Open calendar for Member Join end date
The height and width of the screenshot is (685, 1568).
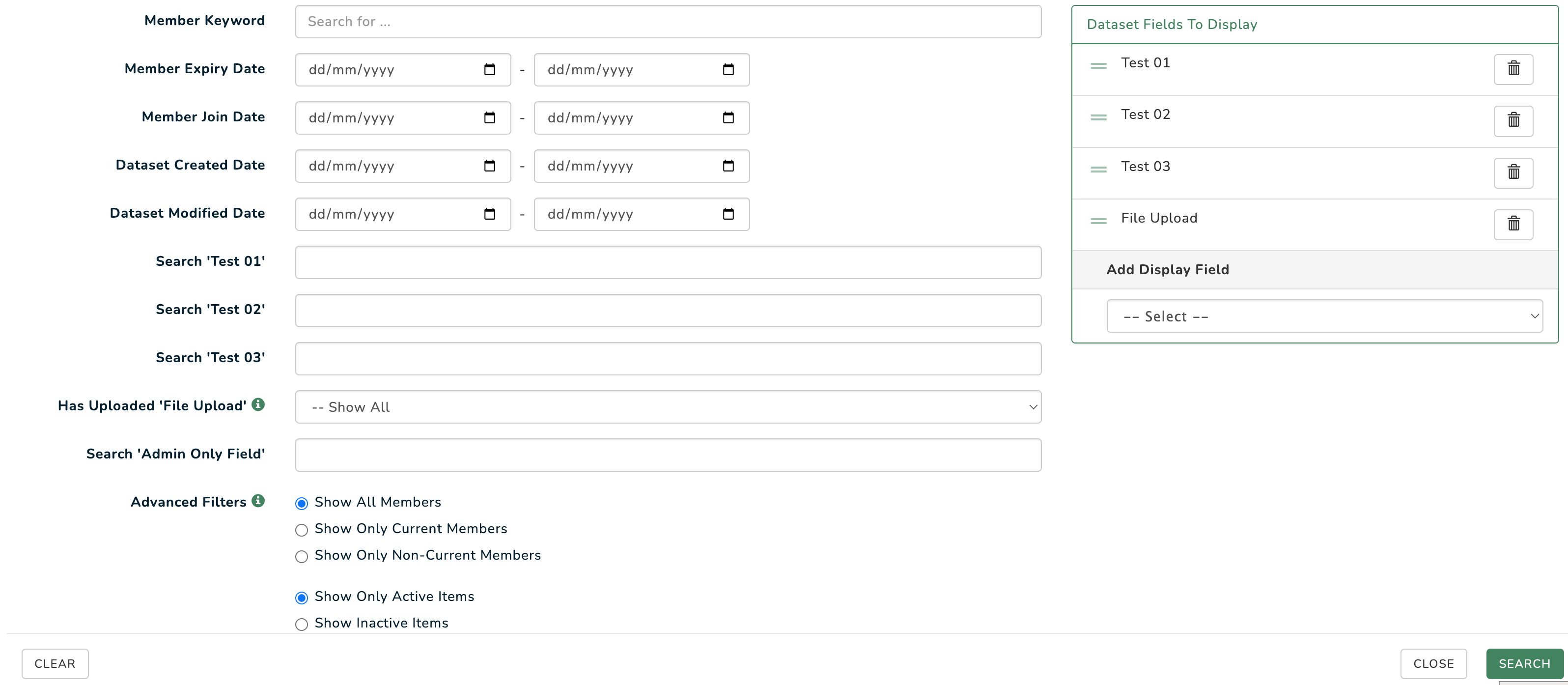pos(728,117)
